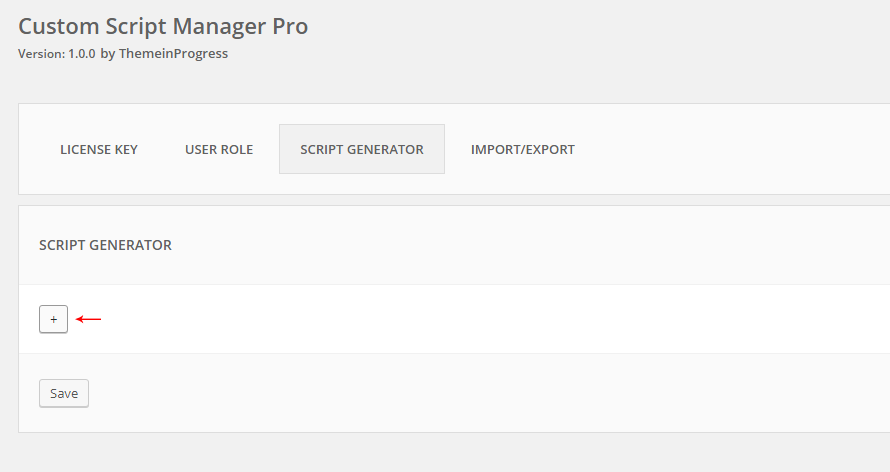Screen dimensions: 890x472
Task: Select the Script Generator tab
Action: (361, 149)
